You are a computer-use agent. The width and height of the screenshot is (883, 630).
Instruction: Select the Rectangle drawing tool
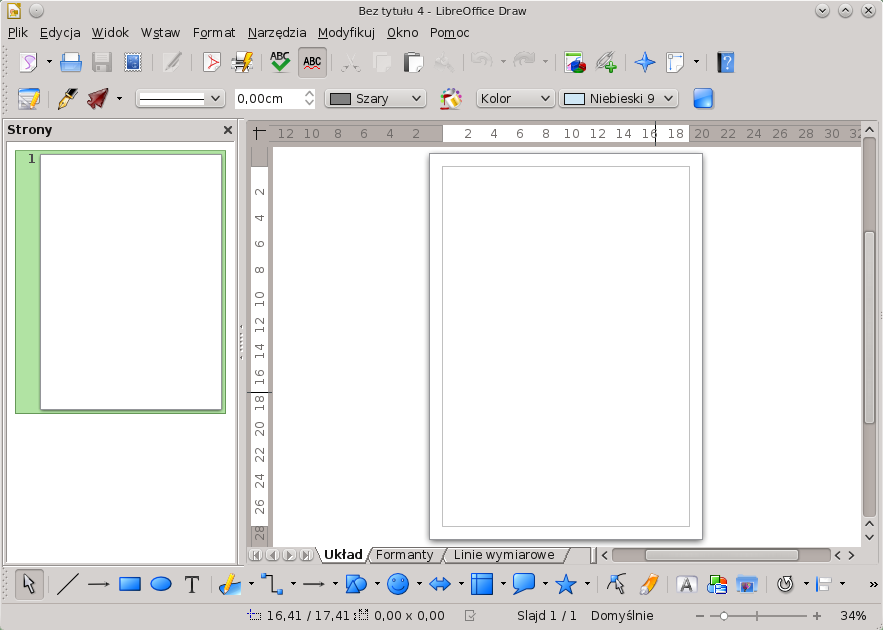129,585
